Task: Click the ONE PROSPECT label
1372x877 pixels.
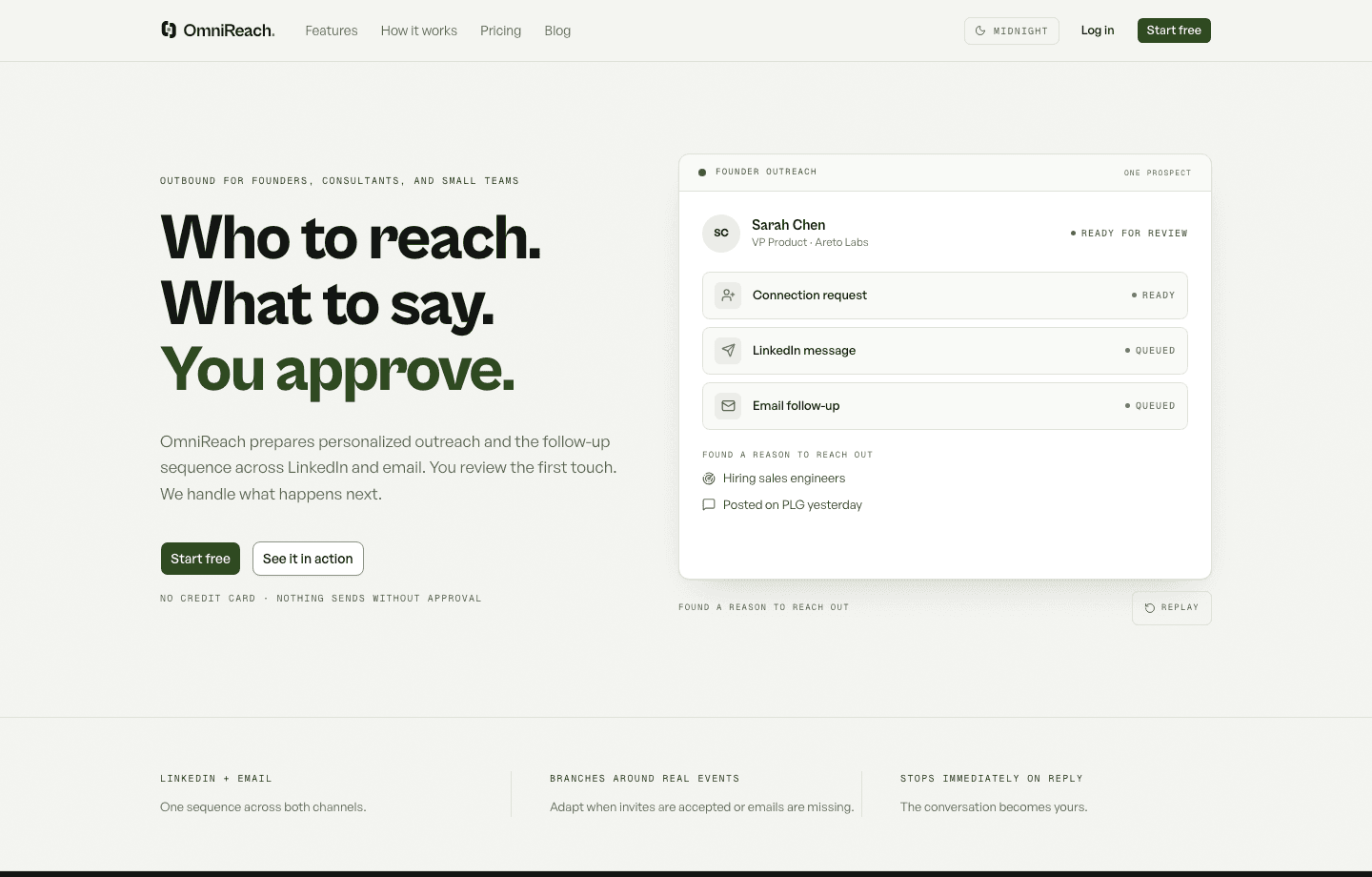Action: click(x=1158, y=173)
